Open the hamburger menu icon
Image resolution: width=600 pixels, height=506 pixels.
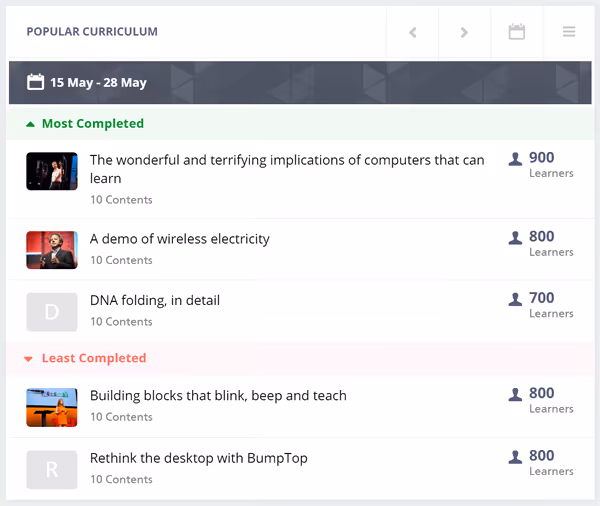click(569, 32)
